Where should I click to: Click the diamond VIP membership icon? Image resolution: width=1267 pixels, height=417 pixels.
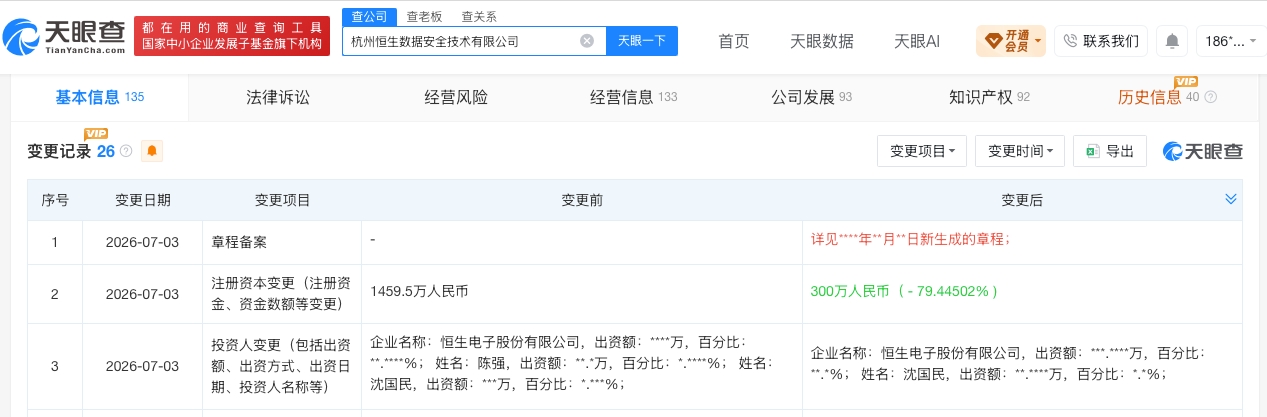point(994,41)
